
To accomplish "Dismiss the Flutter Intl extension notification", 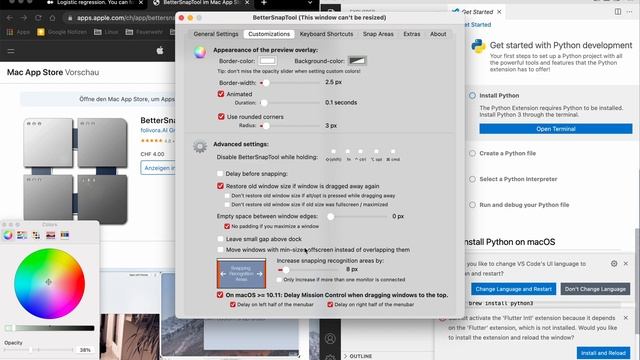I will pos(626,318).
